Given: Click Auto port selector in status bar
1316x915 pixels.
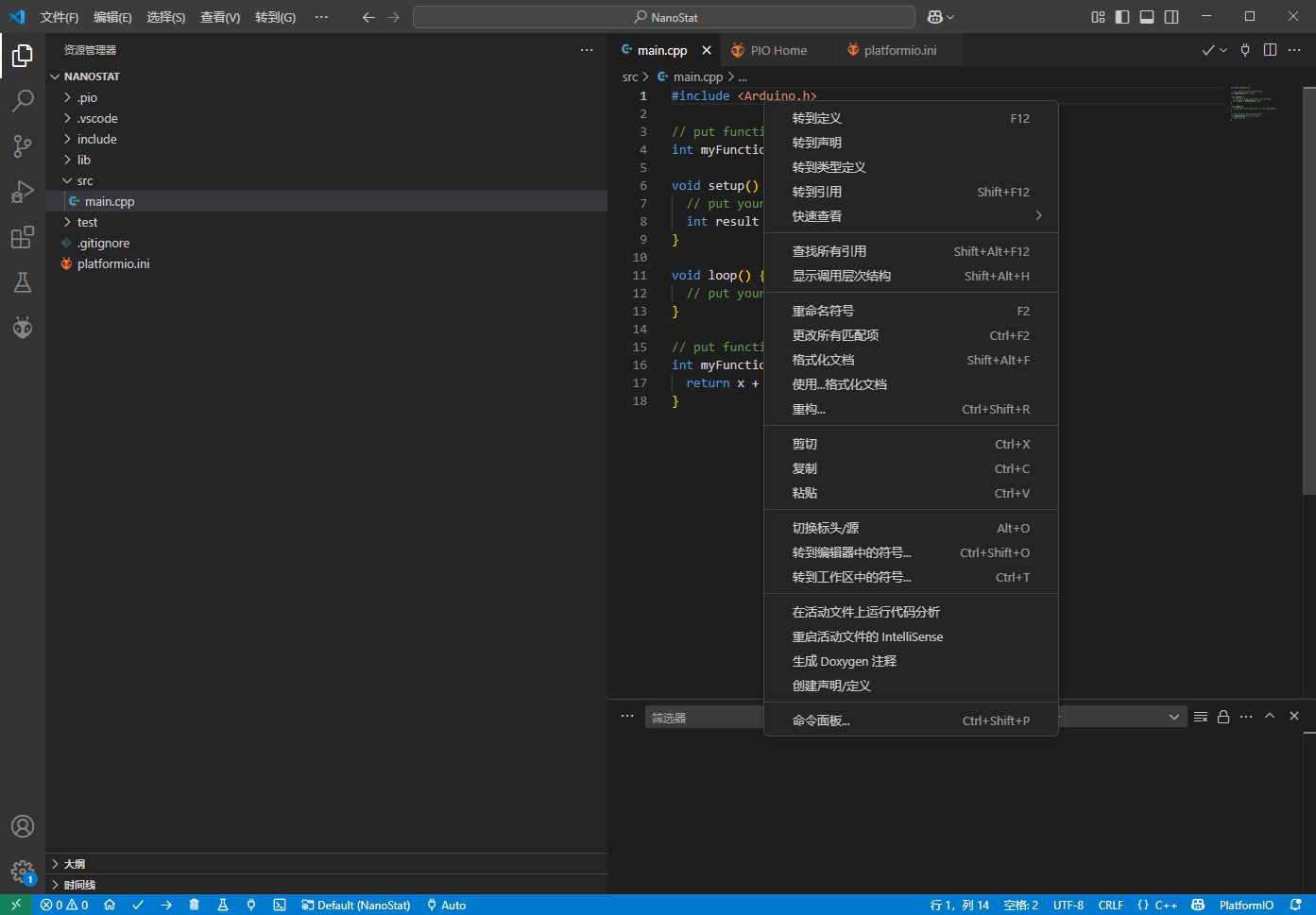Looking at the screenshot, I should coord(446,905).
